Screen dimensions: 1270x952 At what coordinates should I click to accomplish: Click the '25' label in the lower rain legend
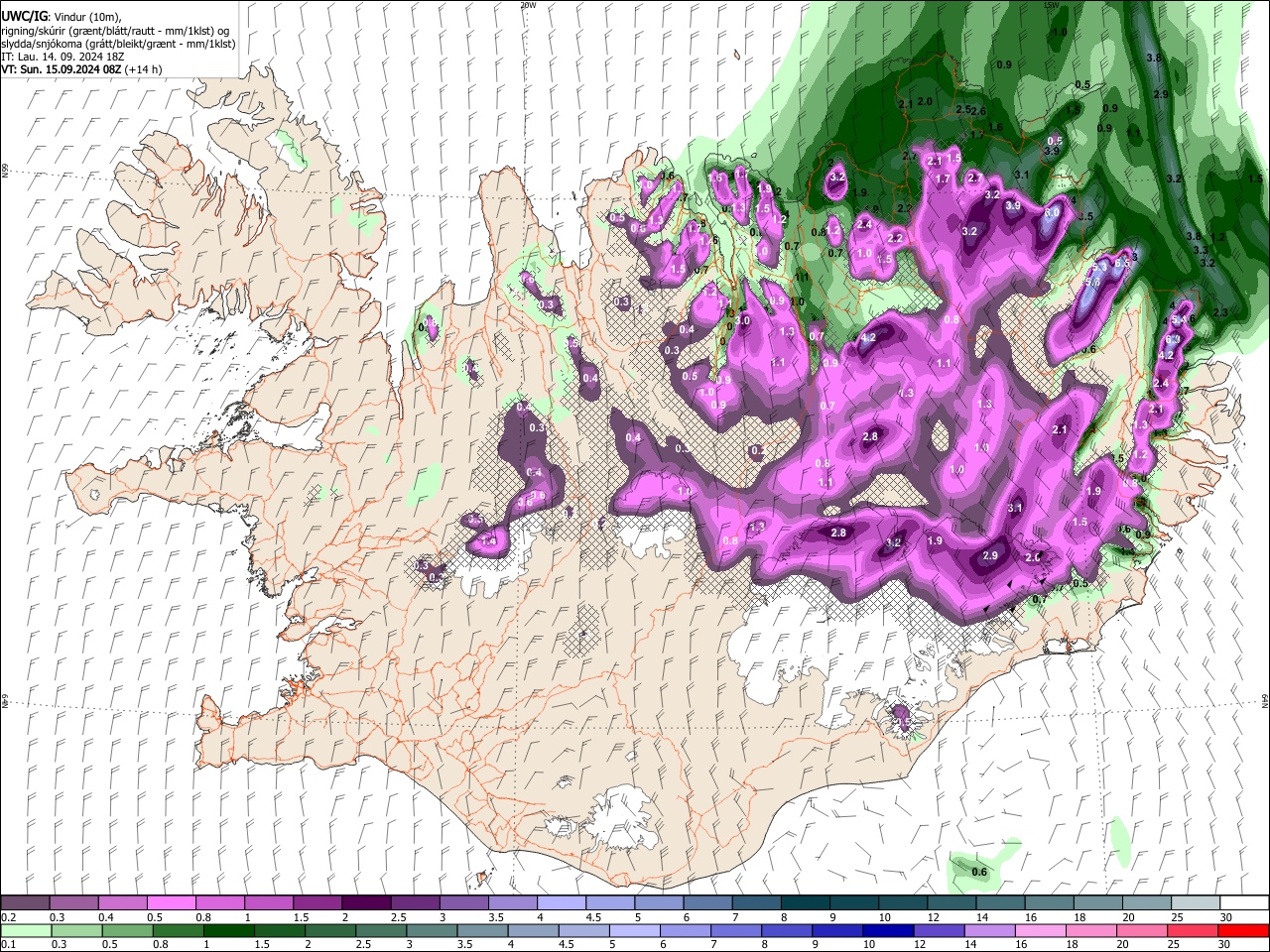pos(1176,945)
